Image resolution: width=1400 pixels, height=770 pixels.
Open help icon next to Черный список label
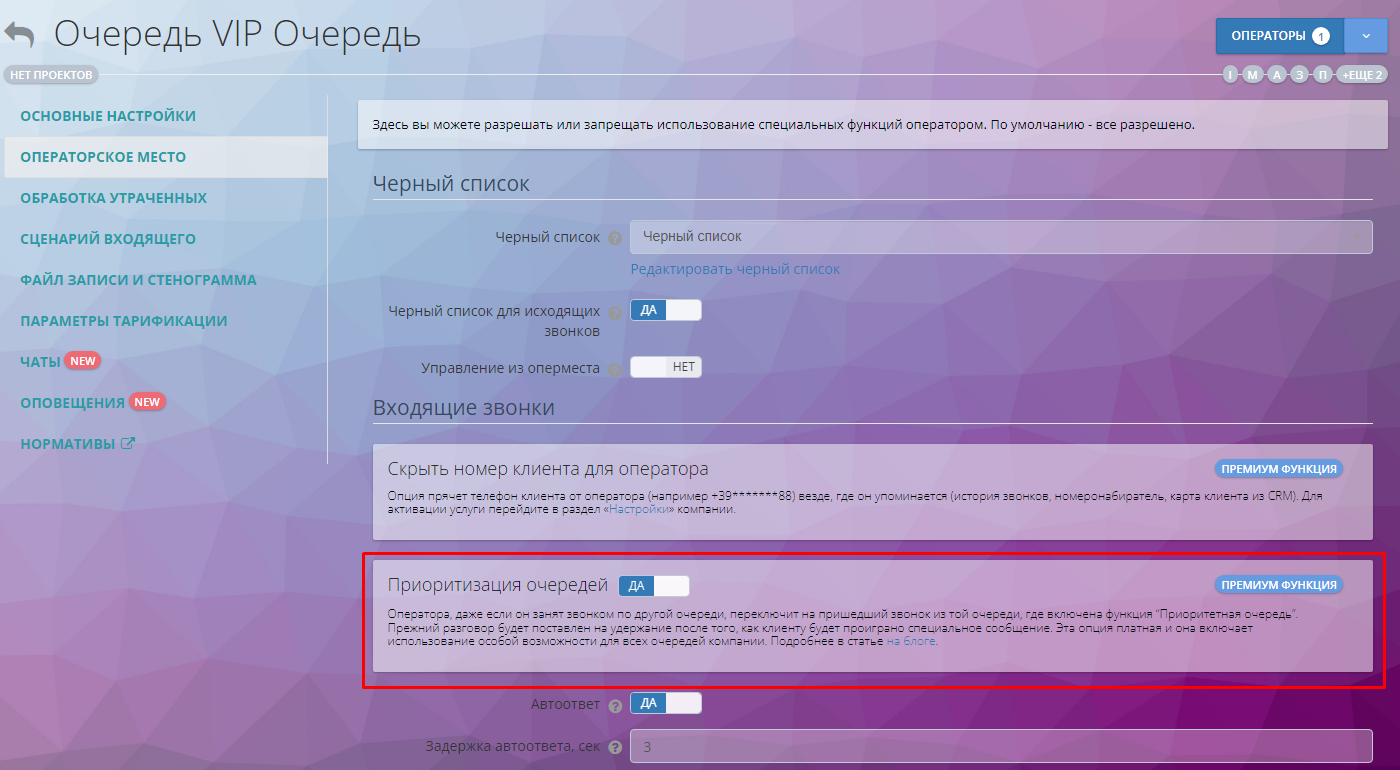tap(615, 238)
